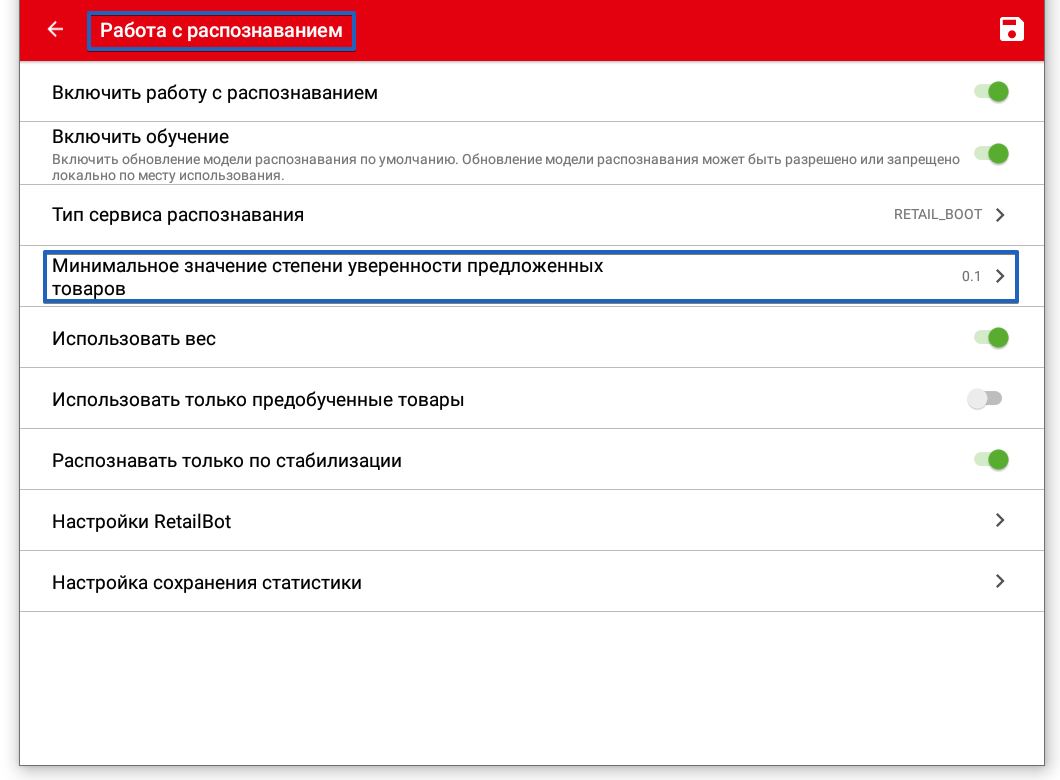The image size is (1060, 780).
Task: Enable 'Использовать только предобученные товары' switch
Action: (984, 399)
